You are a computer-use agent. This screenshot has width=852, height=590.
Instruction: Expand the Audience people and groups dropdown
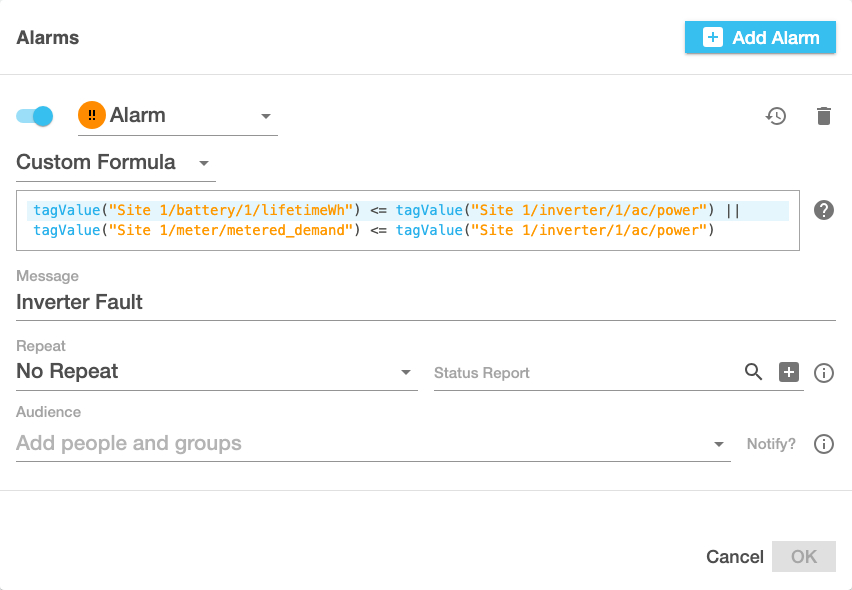pos(719,444)
